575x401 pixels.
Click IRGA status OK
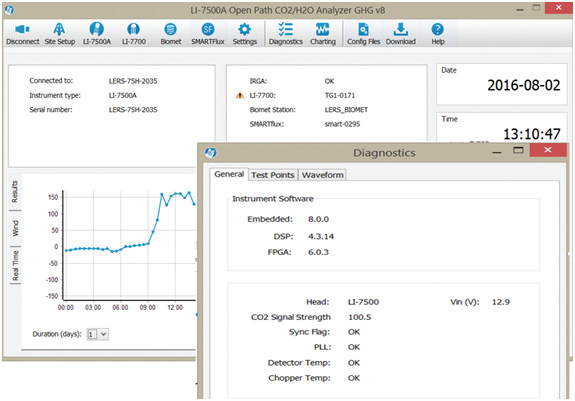pos(329,81)
